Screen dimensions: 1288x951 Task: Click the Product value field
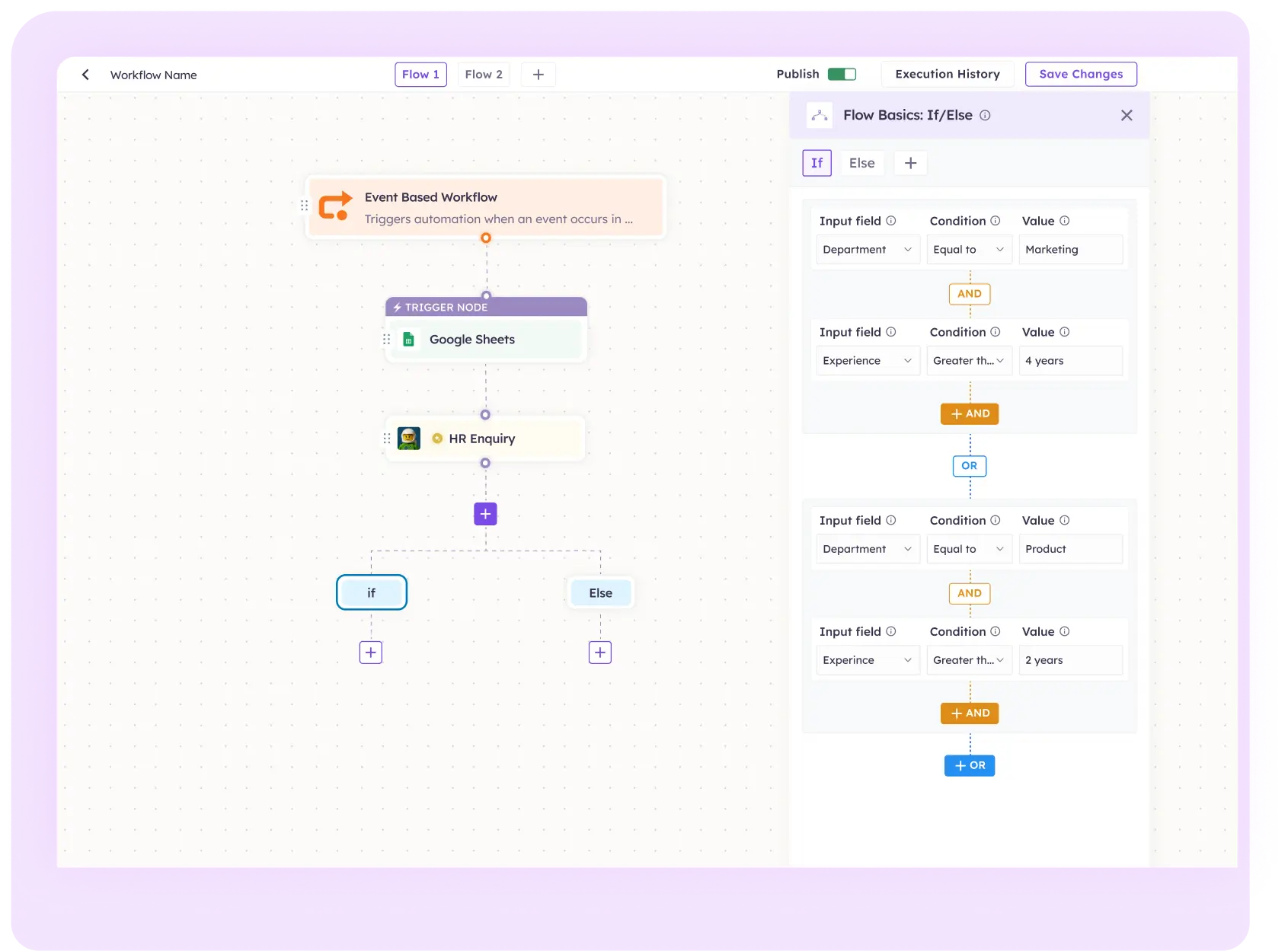click(1071, 549)
